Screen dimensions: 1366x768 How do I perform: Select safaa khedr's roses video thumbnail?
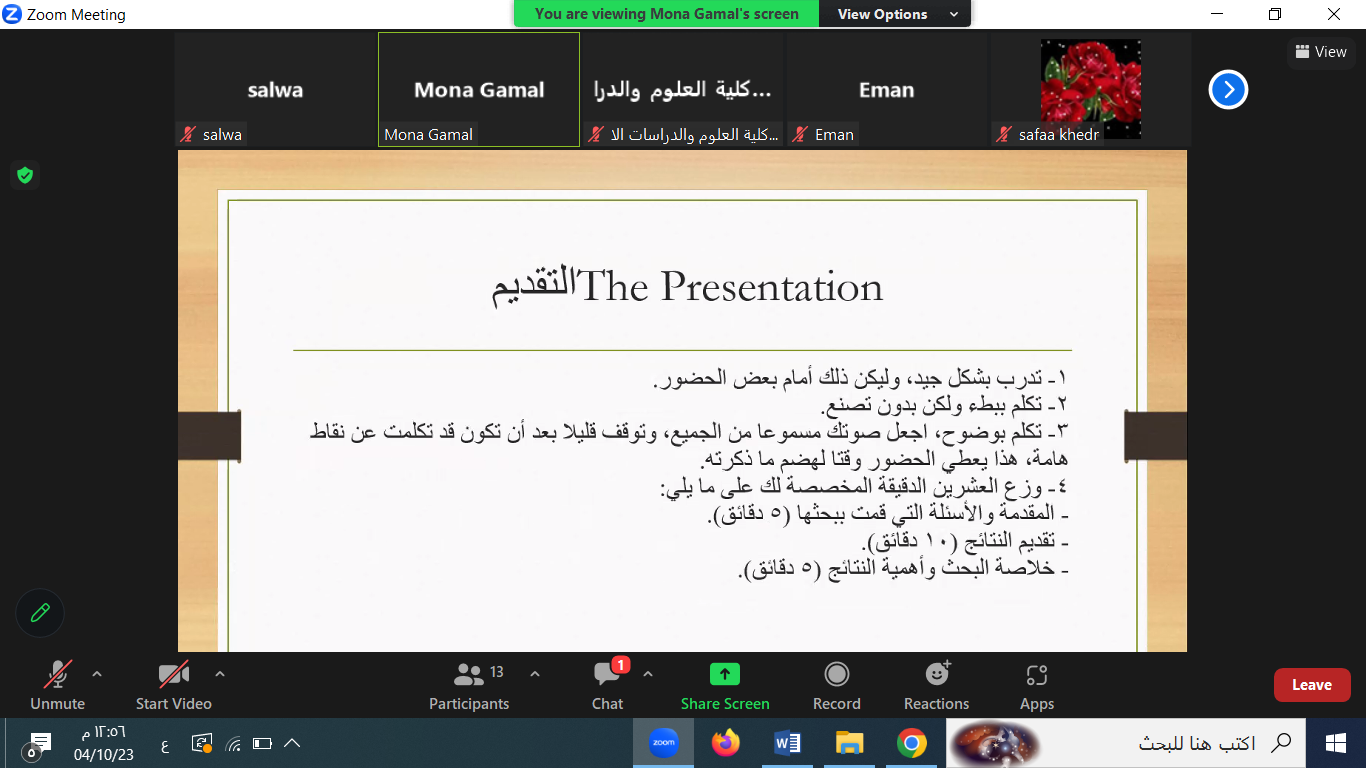1090,89
